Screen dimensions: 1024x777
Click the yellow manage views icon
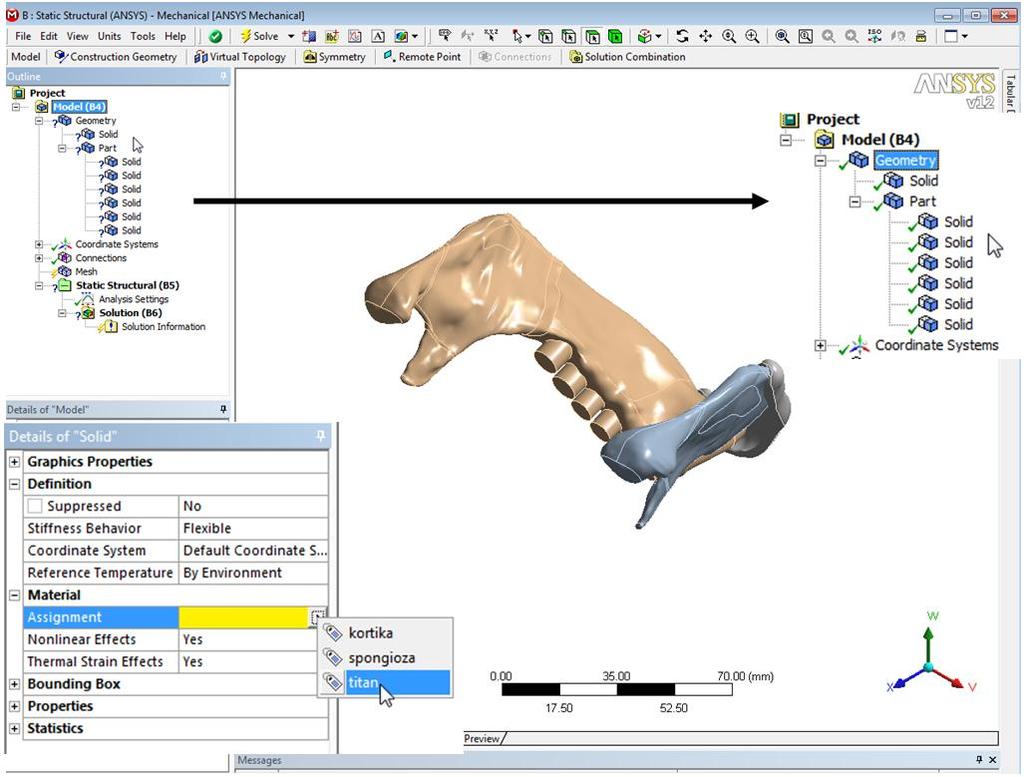click(x=921, y=37)
